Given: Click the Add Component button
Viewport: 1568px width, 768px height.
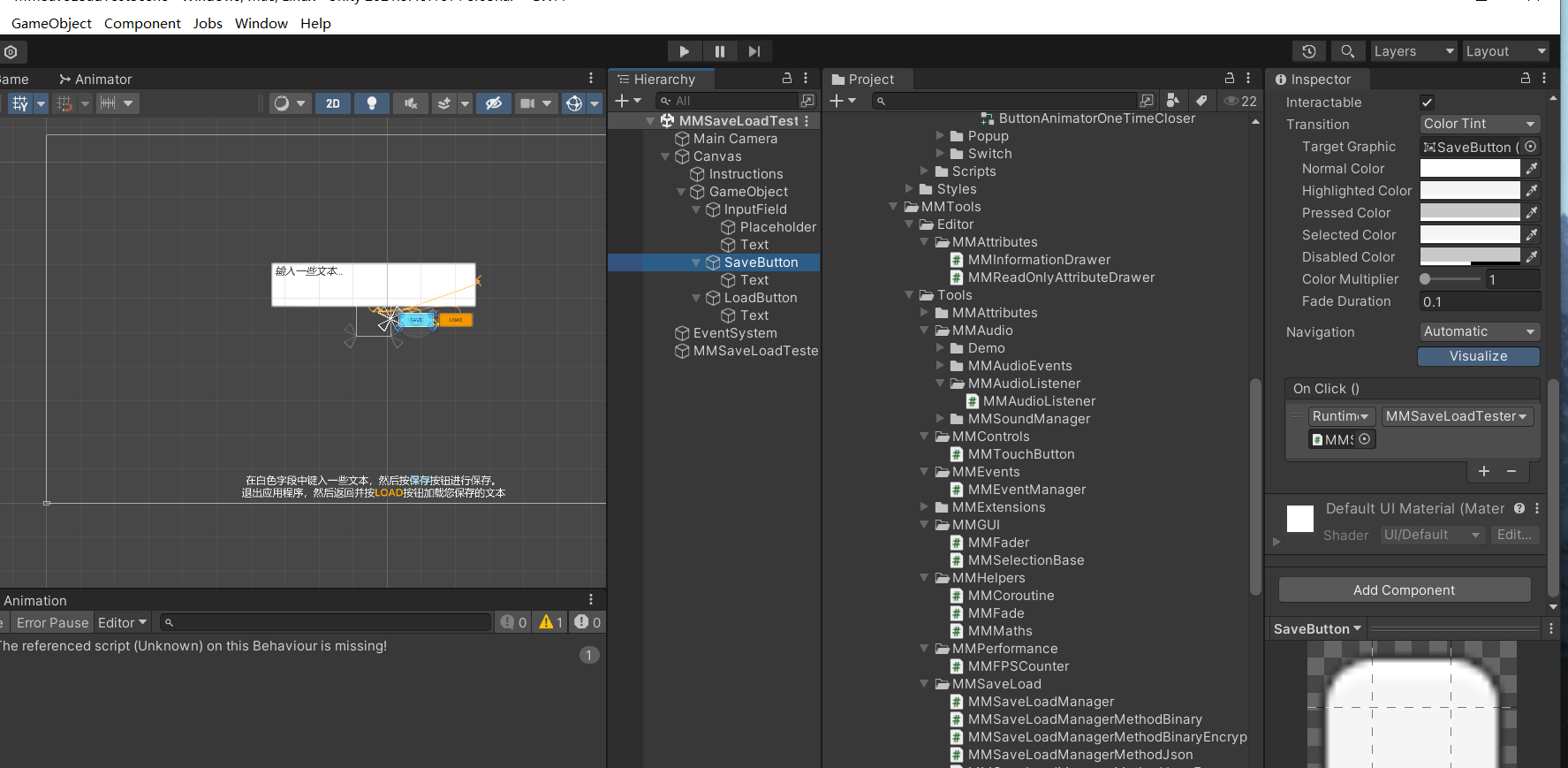Looking at the screenshot, I should (1405, 589).
